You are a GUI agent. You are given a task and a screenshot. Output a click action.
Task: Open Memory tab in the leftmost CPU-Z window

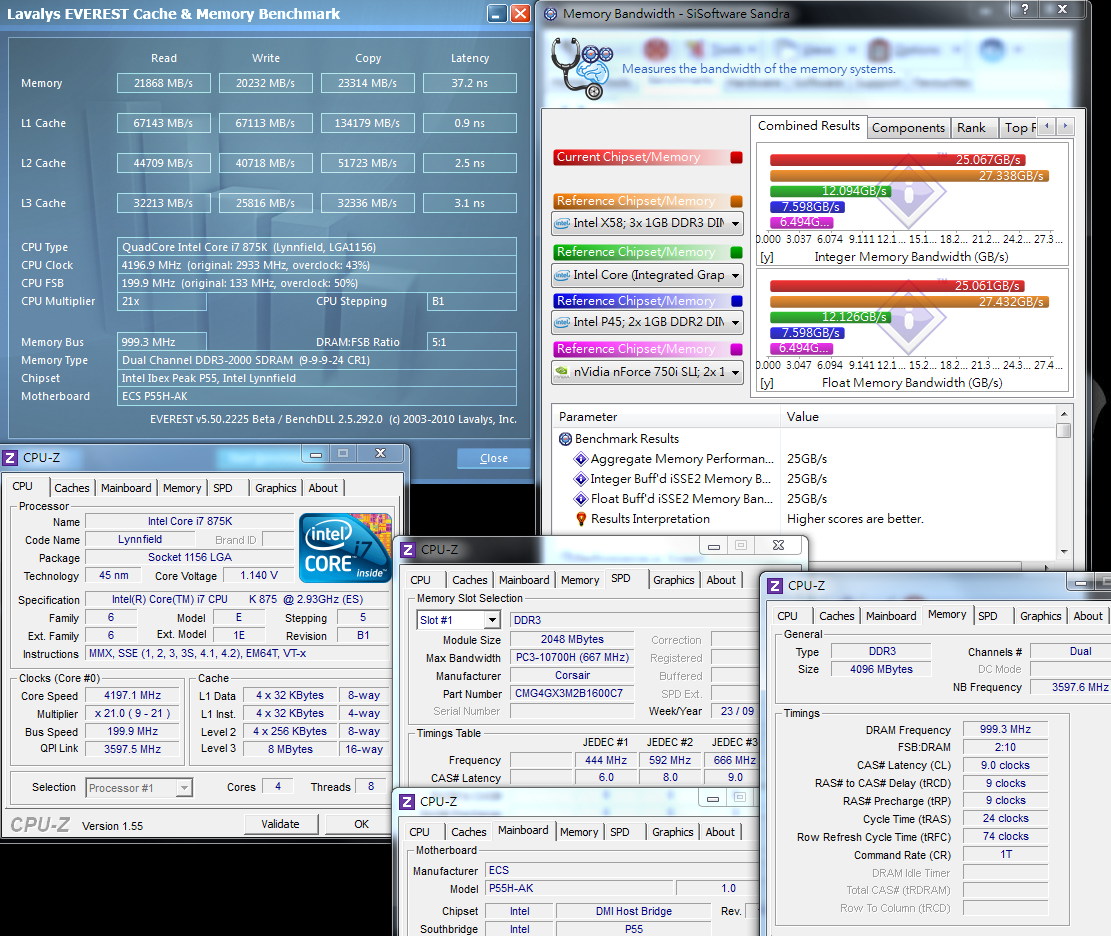(x=182, y=488)
